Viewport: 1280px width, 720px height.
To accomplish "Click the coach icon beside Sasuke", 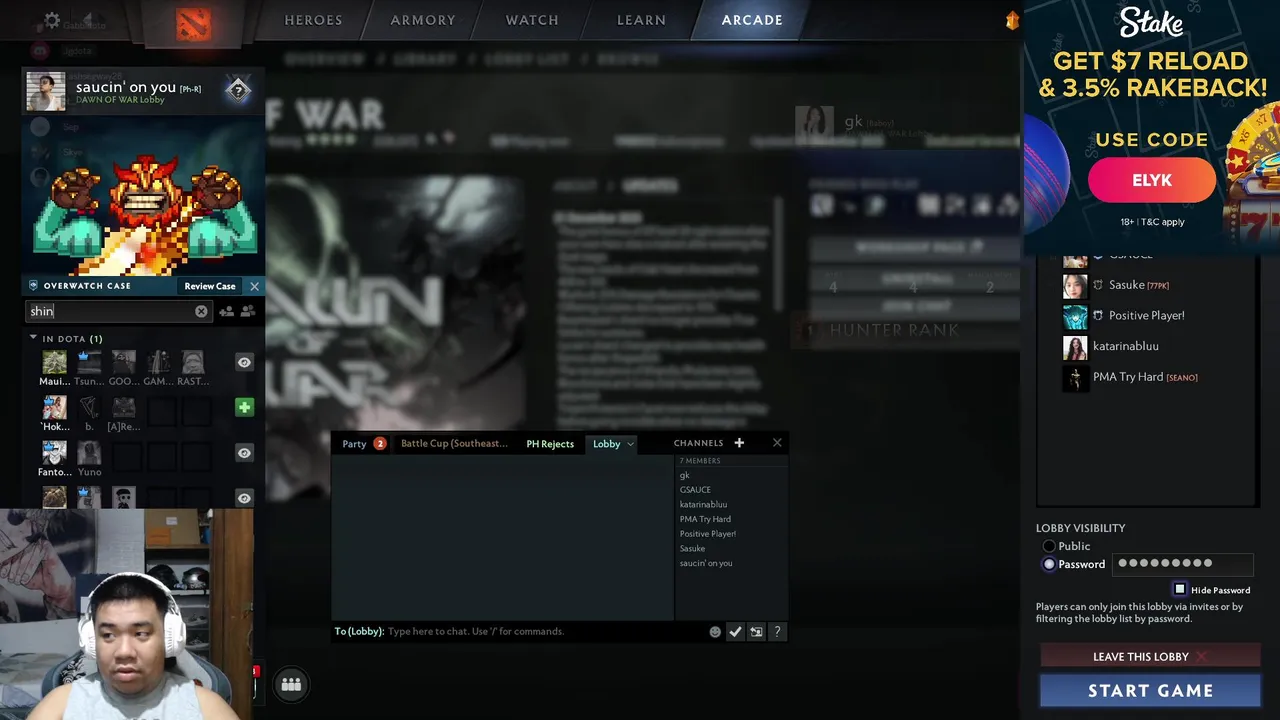I will point(1098,285).
